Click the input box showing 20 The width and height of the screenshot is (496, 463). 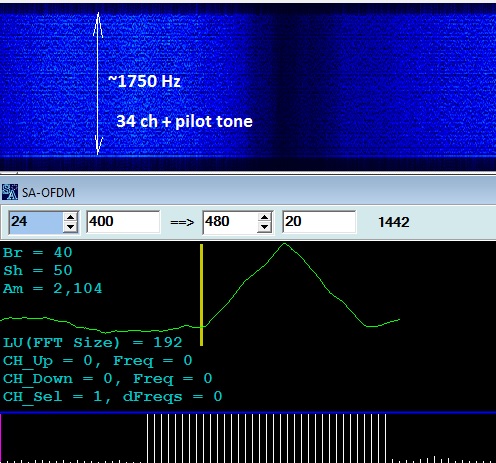click(x=319, y=222)
